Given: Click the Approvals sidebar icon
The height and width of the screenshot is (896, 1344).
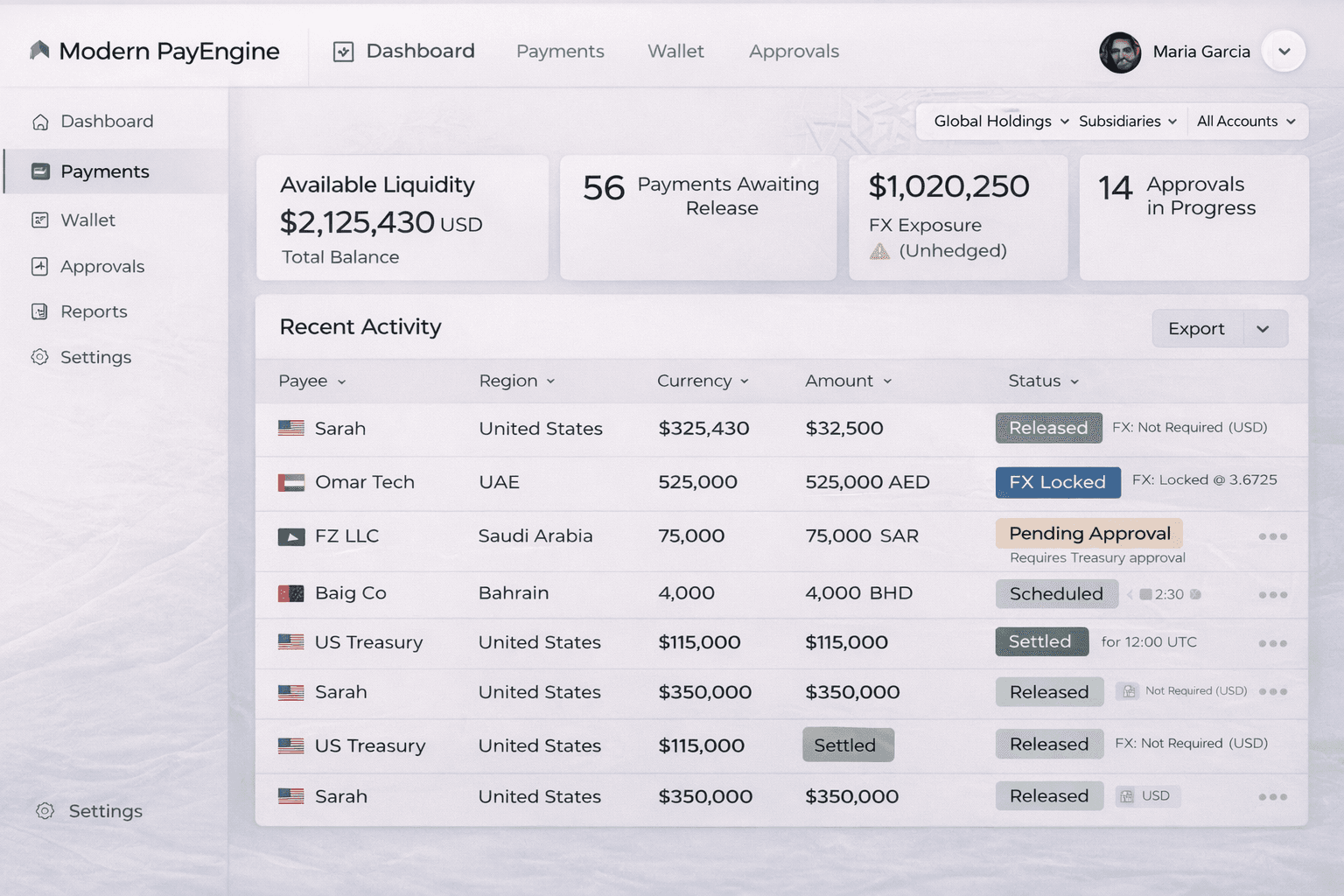Looking at the screenshot, I should pyautogui.click(x=40, y=266).
